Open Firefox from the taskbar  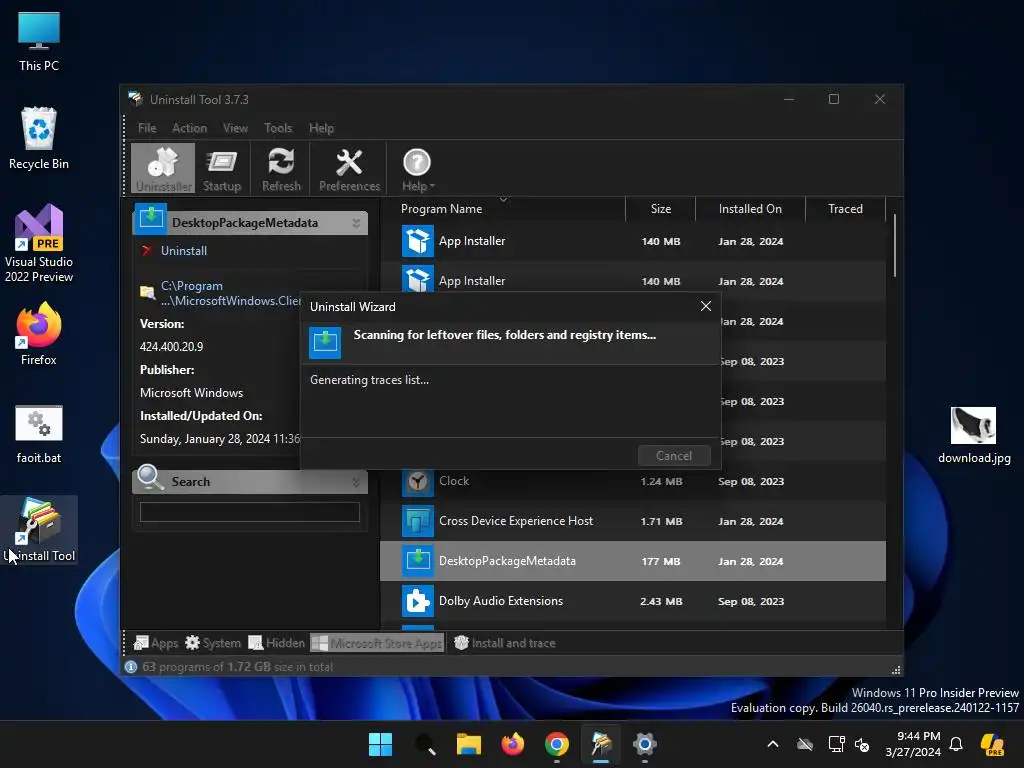(513, 744)
